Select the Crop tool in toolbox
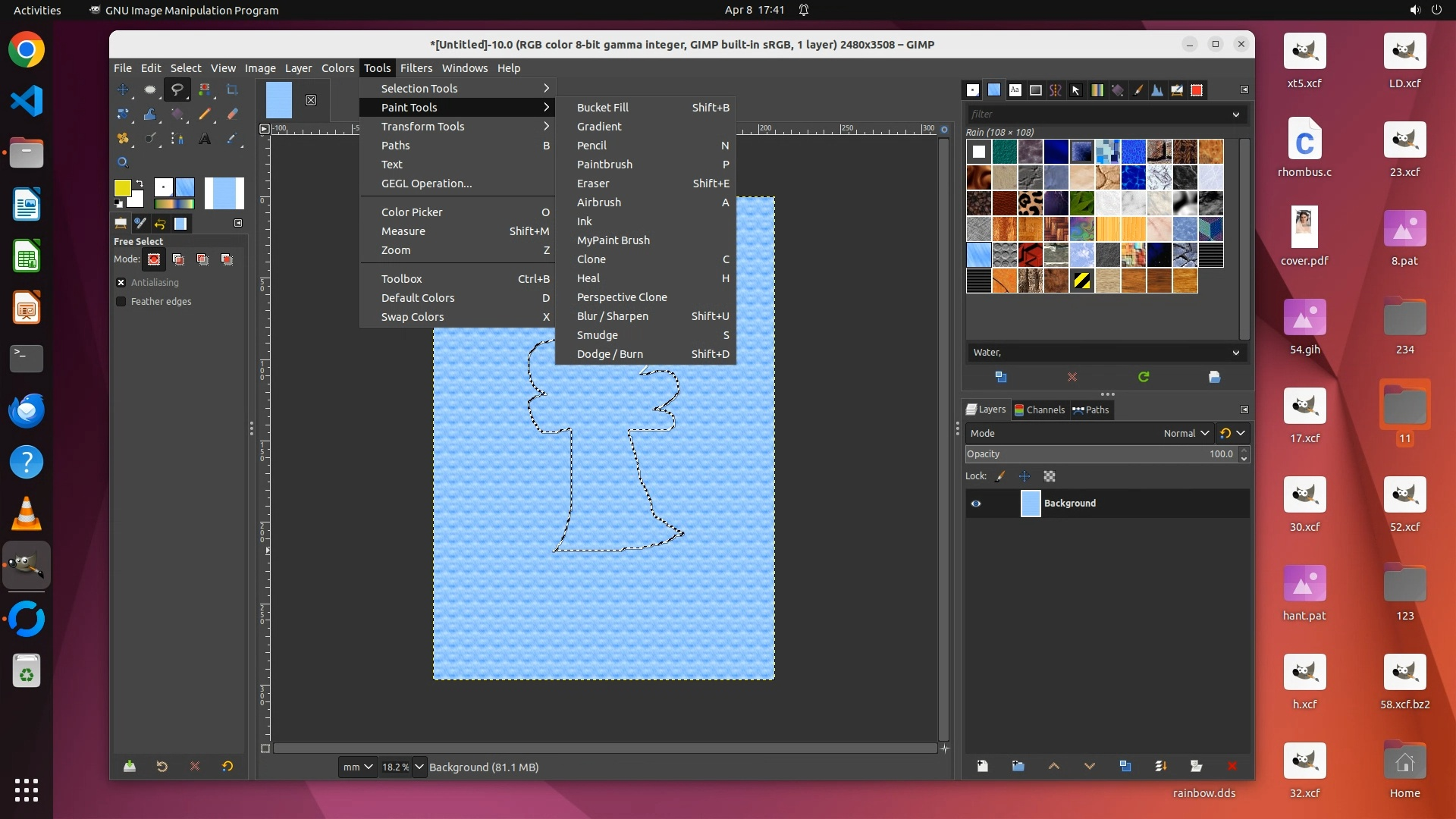1456x819 pixels. click(x=232, y=90)
